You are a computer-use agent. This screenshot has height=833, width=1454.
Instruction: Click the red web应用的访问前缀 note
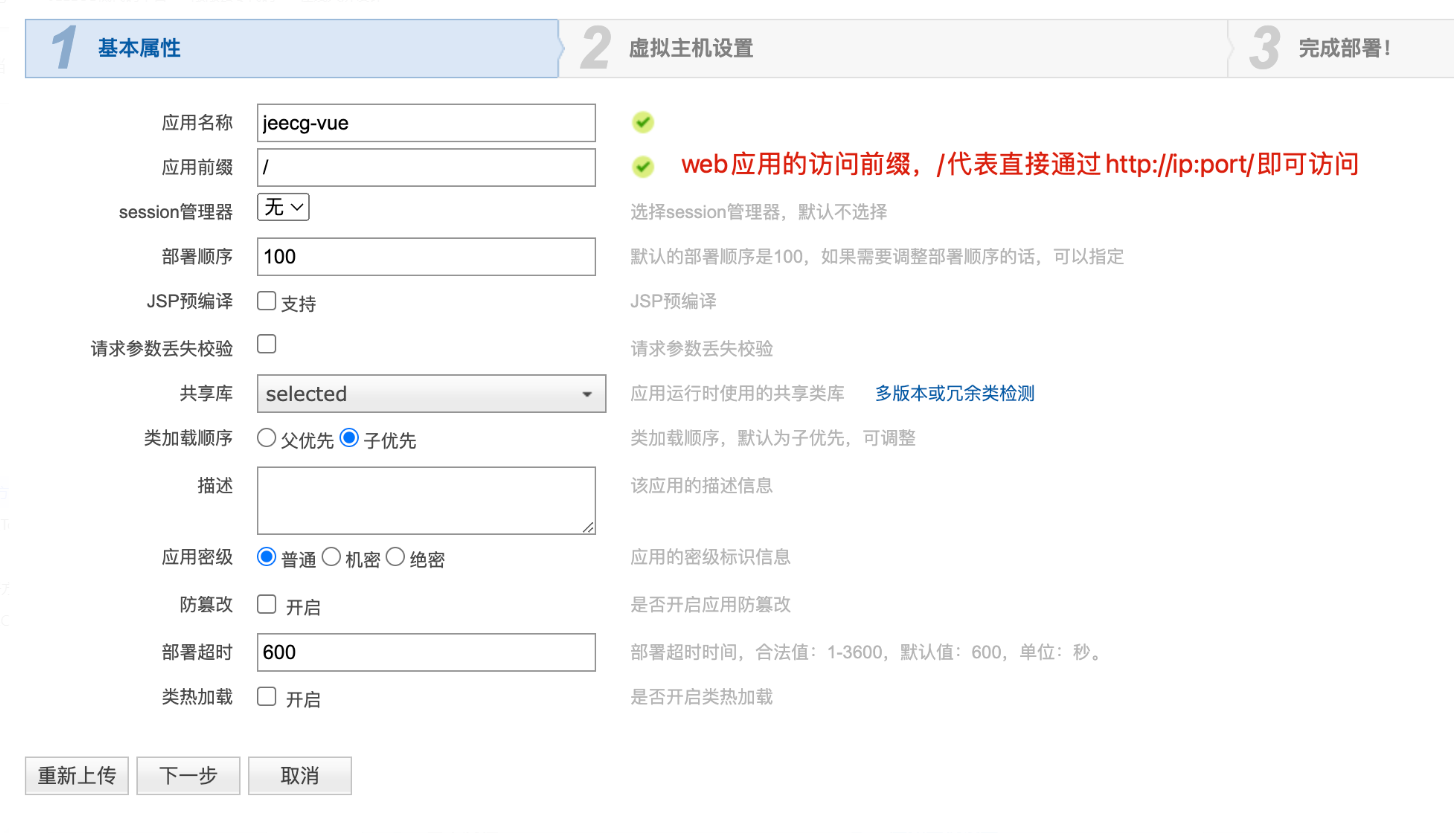[1020, 164]
